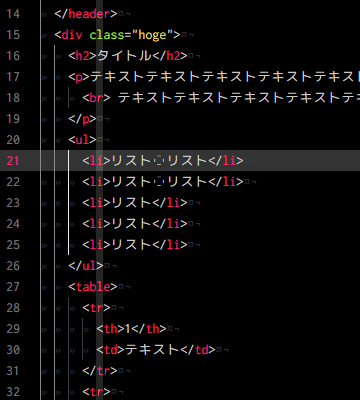This screenshot has height=400, width=360.
Task: Click リスト text after the space on line 21
Action: click(x=187, y=161)
